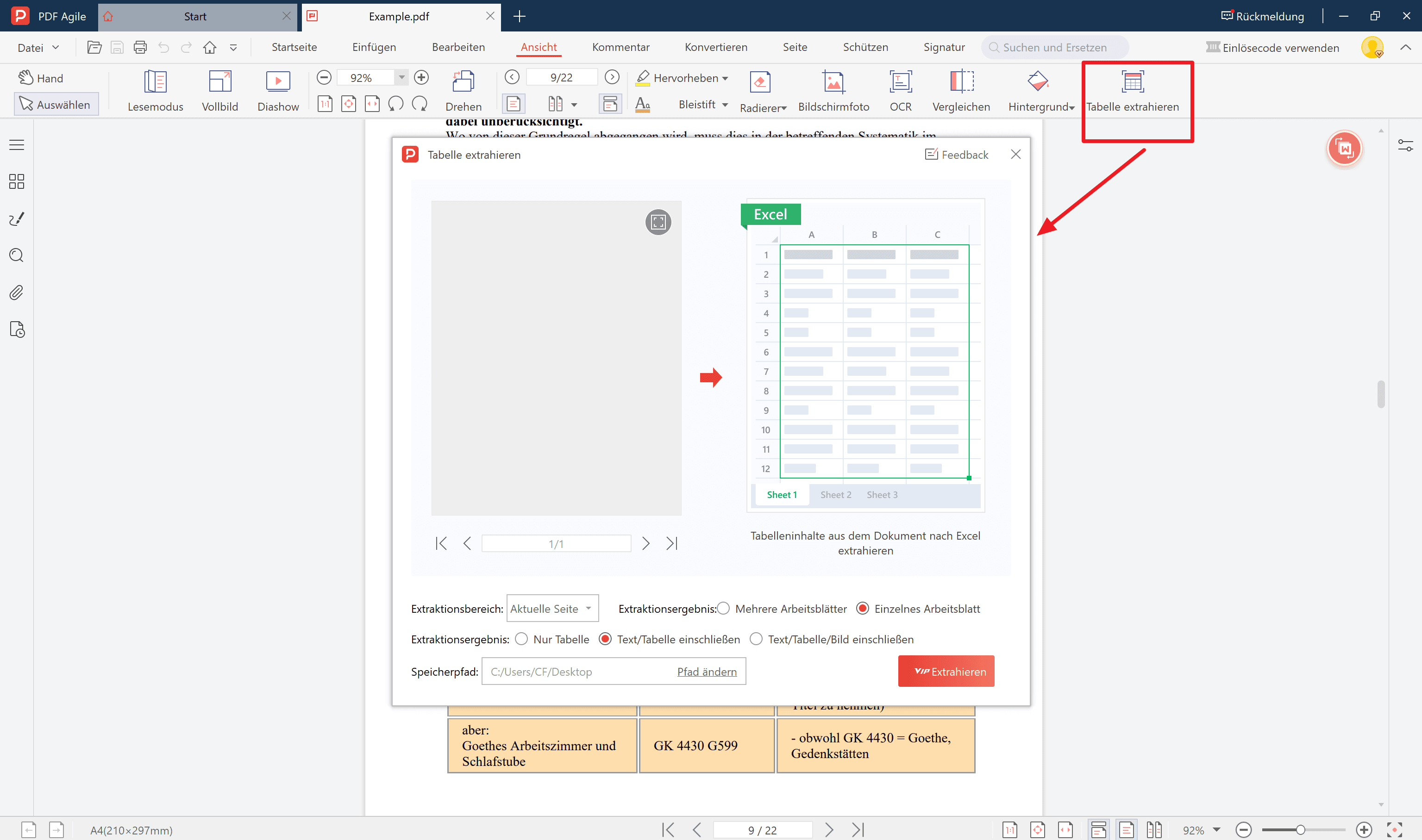Screen dimensions: 1422x840
Task: Open Lesemodus reading mode
Action: pos(155,91)
